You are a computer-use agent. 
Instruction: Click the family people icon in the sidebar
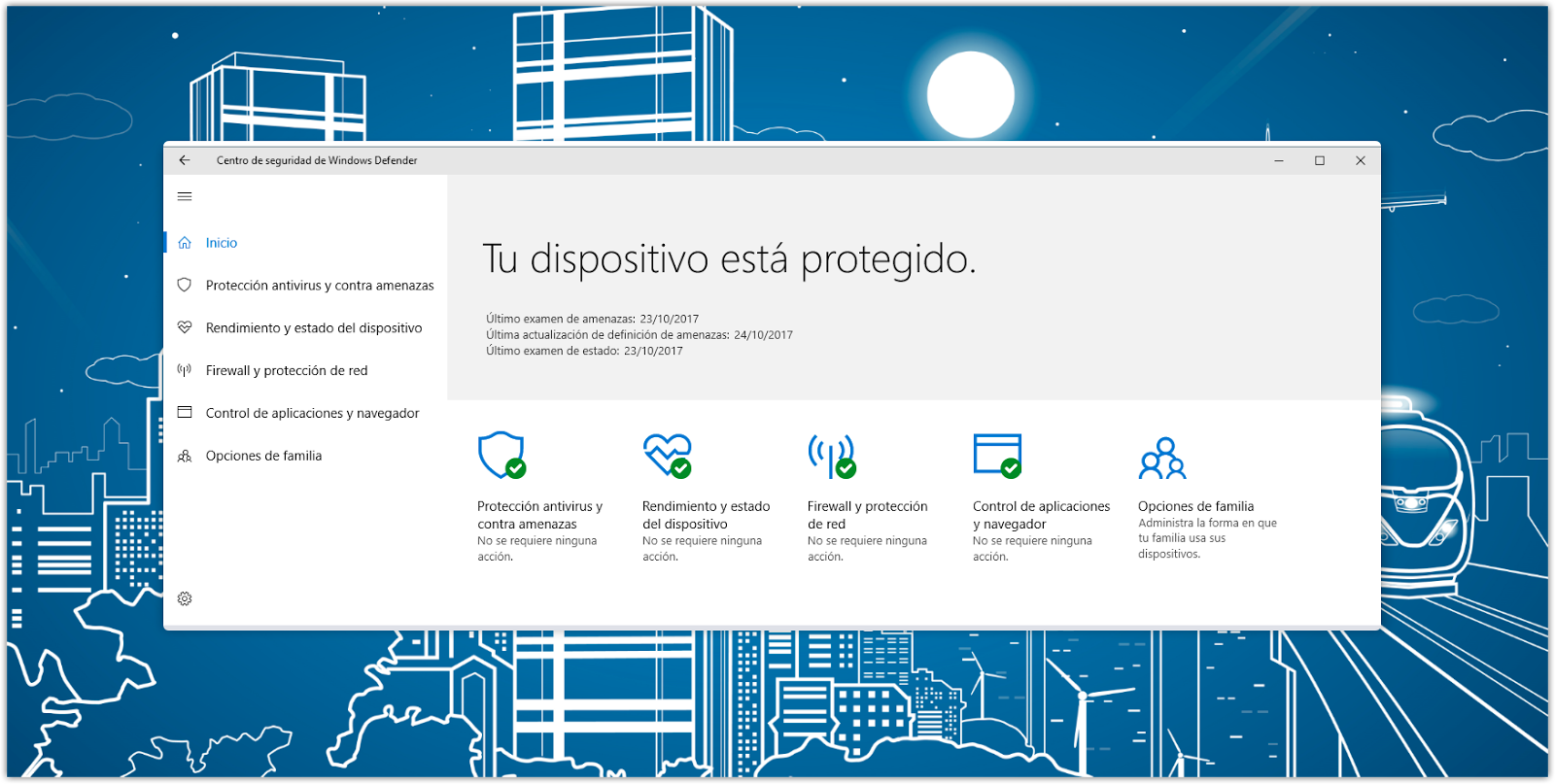pos(185,456)
